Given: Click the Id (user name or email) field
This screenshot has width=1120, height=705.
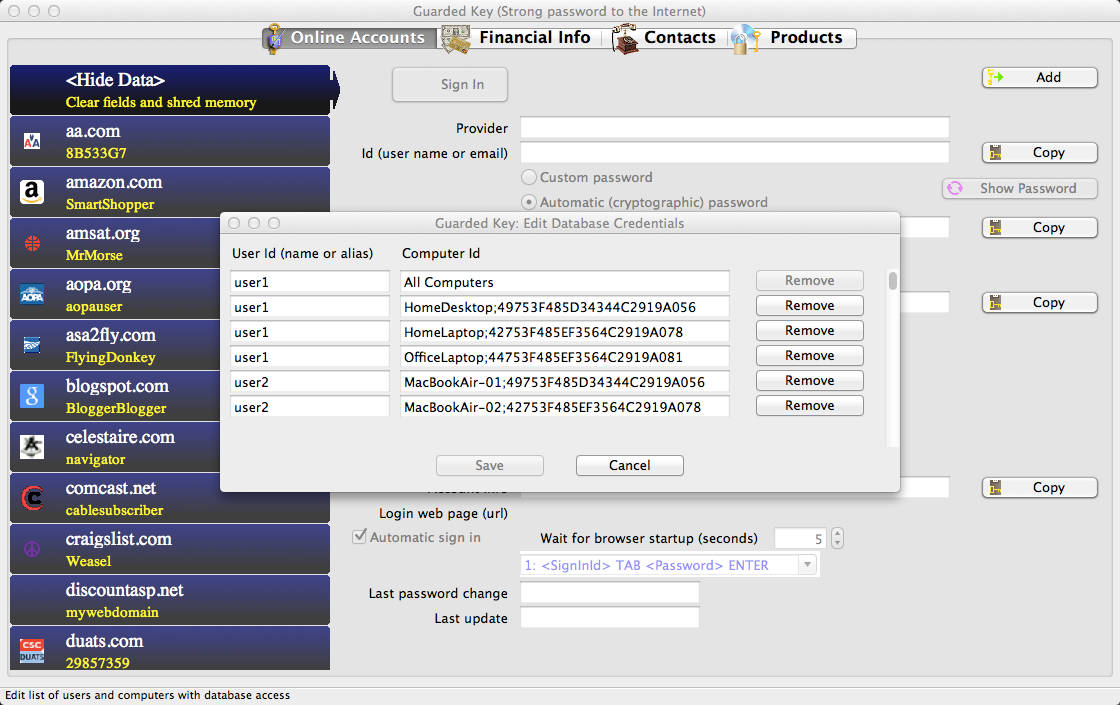Looking at the screenshot, I should pyautogui.click(x=734, y=153).
